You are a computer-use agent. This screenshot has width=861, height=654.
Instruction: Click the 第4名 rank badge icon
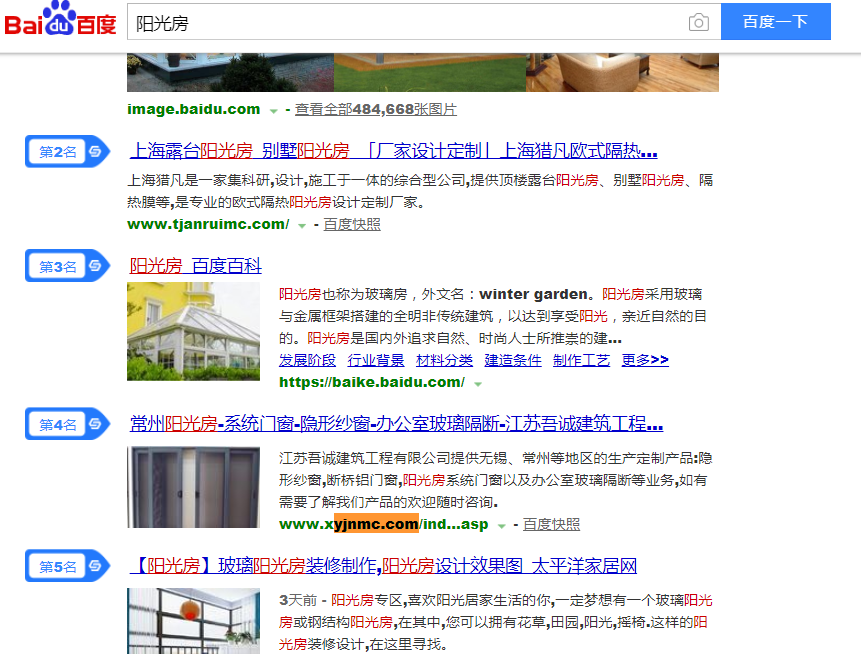[68, 424]
